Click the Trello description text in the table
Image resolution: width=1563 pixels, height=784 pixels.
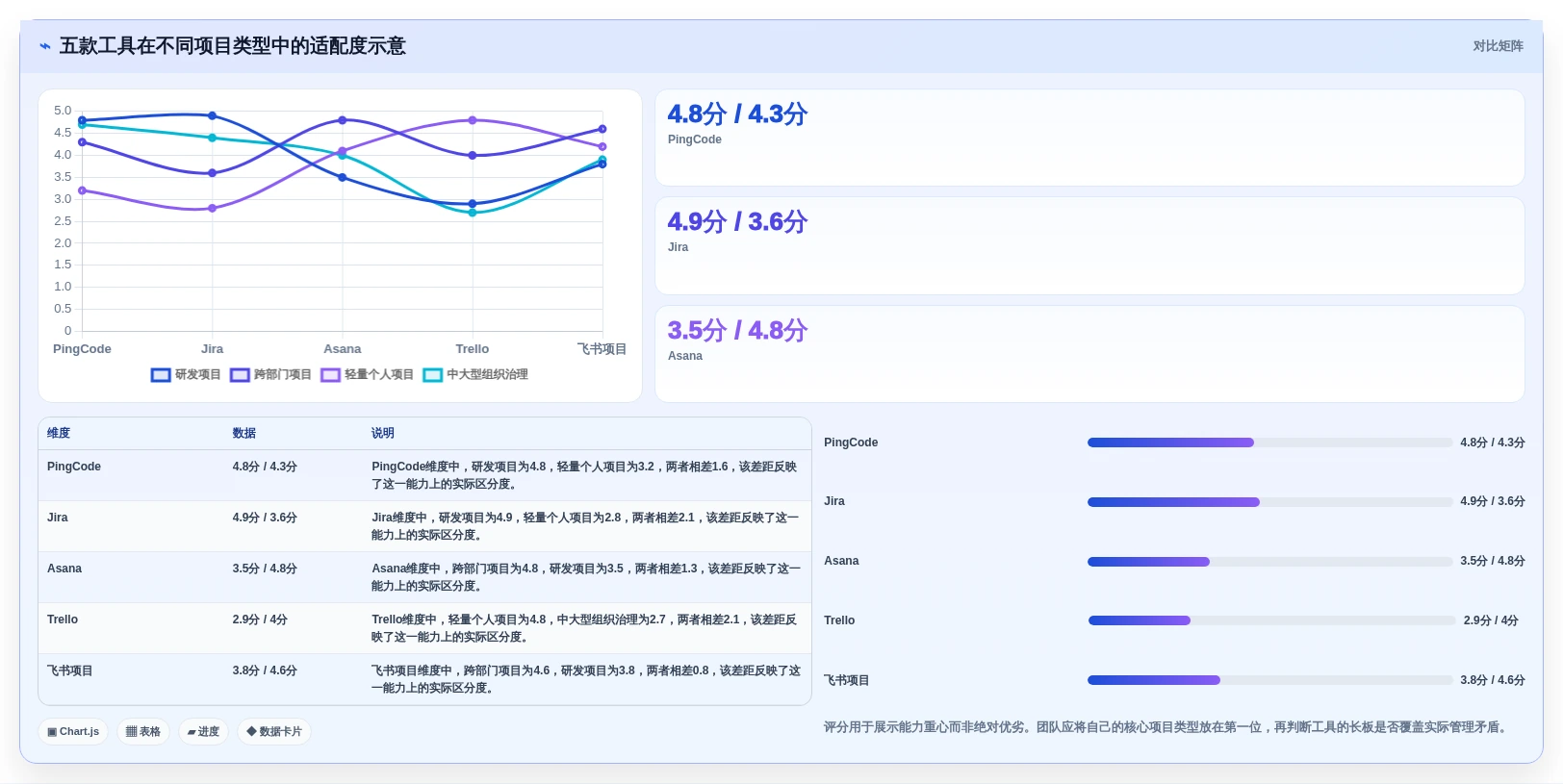pyautogui.click(x=585, y=628)
